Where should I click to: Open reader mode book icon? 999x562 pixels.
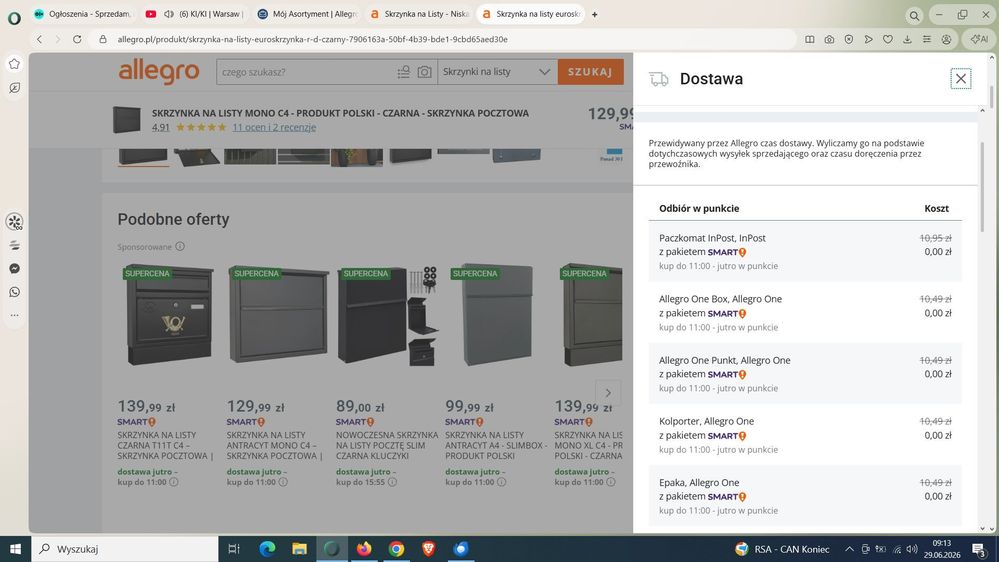(x=809, y=40)
